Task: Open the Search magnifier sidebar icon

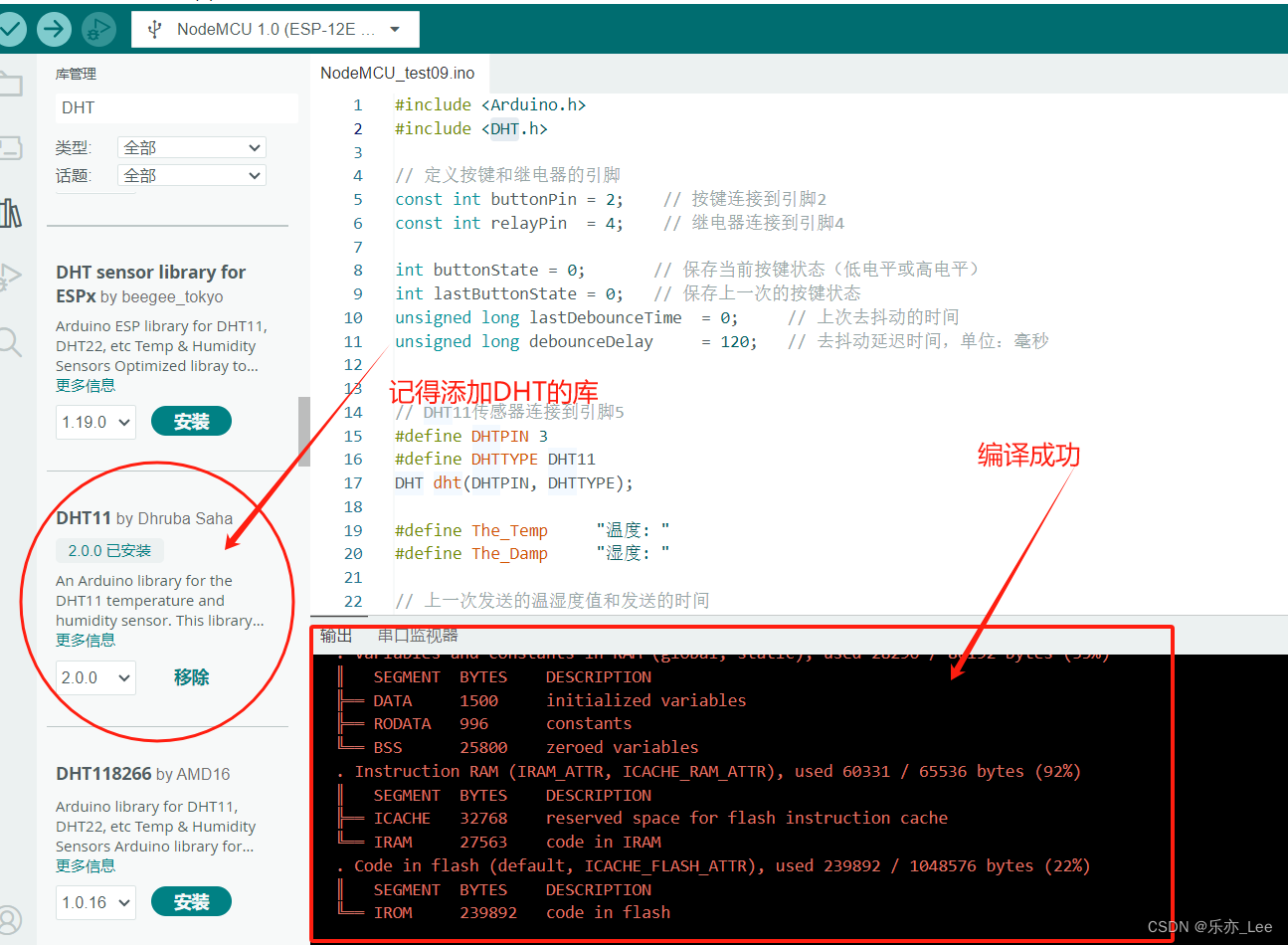Action: (x=10, y=342)
